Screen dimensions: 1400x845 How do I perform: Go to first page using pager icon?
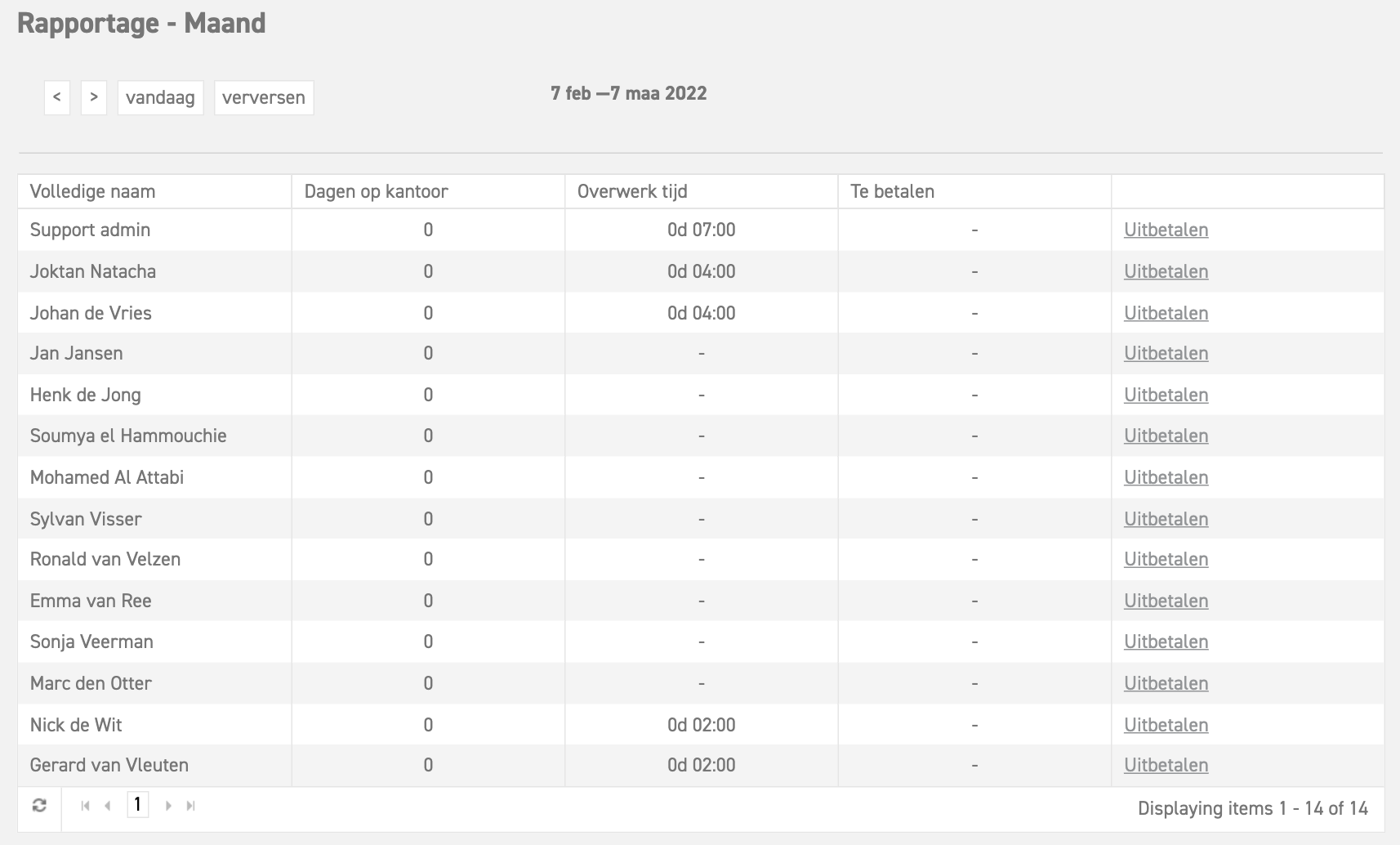[85, 806]
